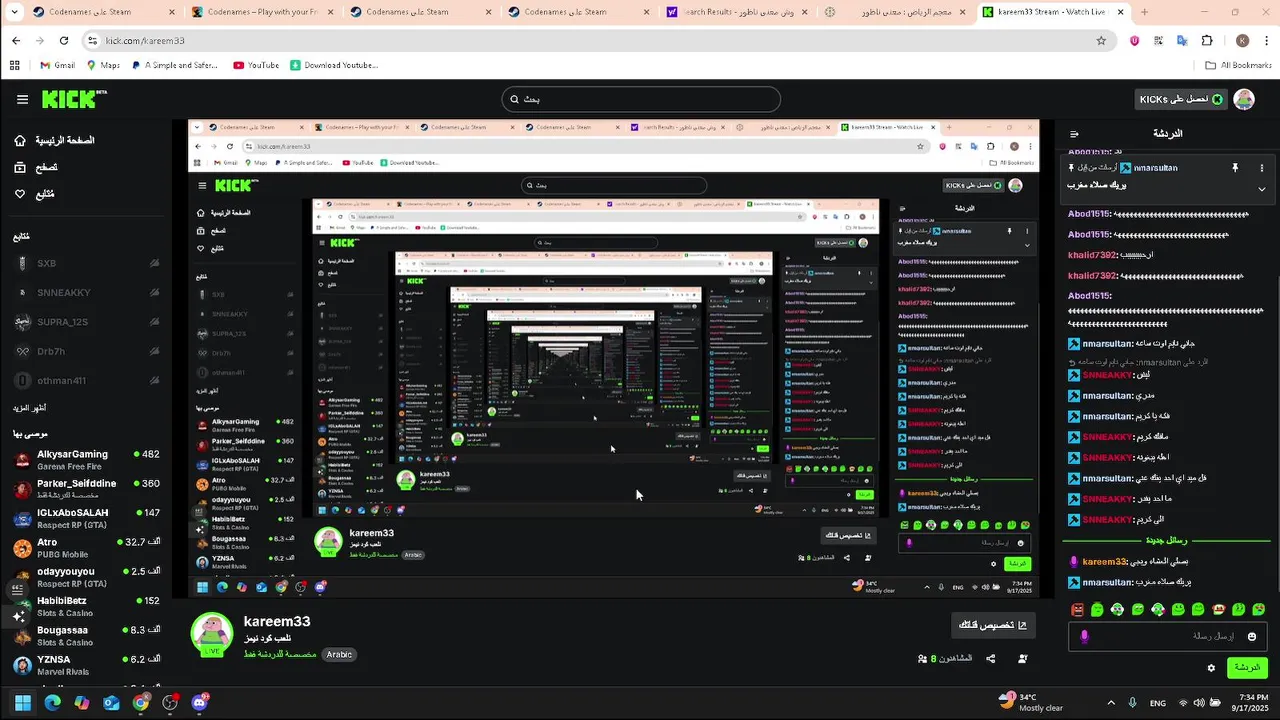The height and width of the screenshot is (720, 1280).
Task: Select the othman411 followed channel
Action: click(85, 381)
